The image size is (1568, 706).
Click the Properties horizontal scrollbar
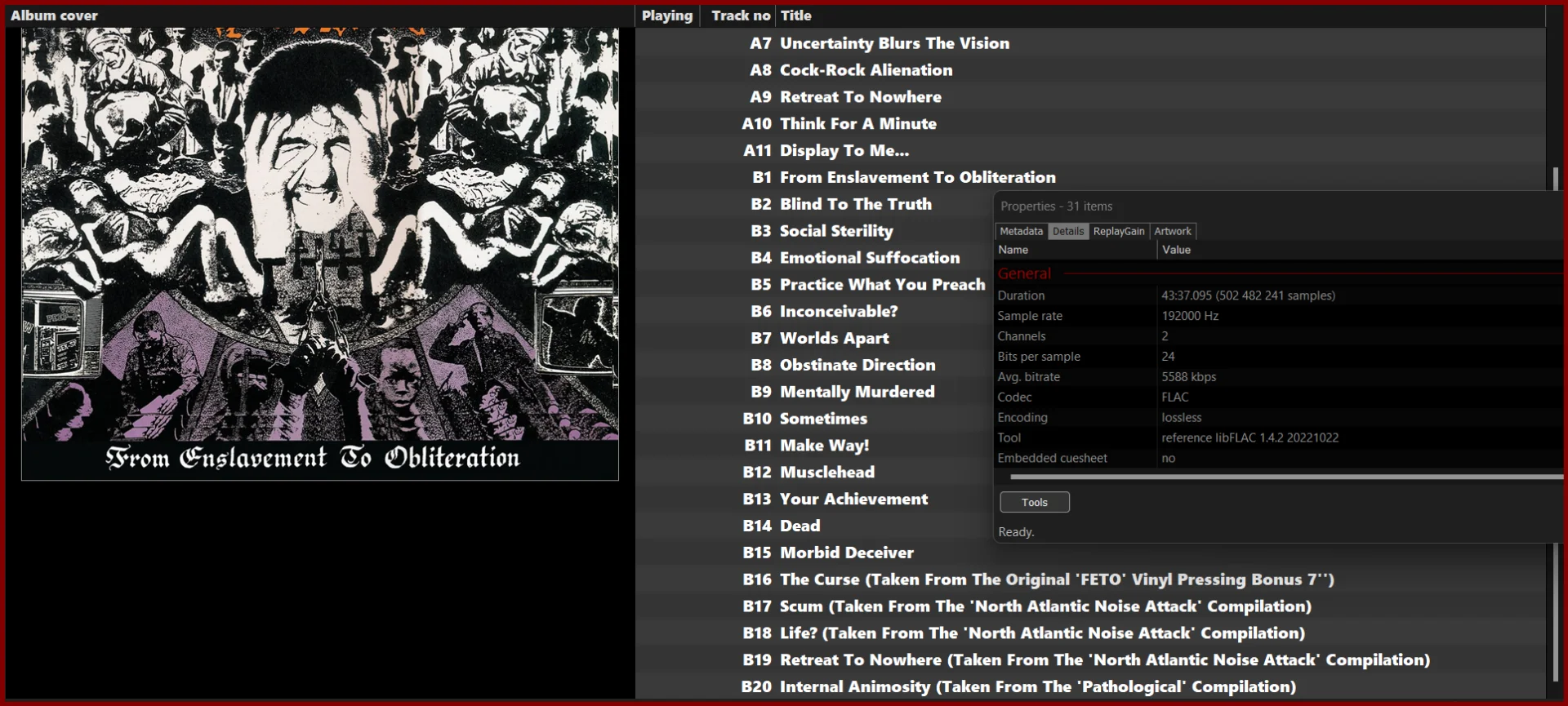[1286, 477]
